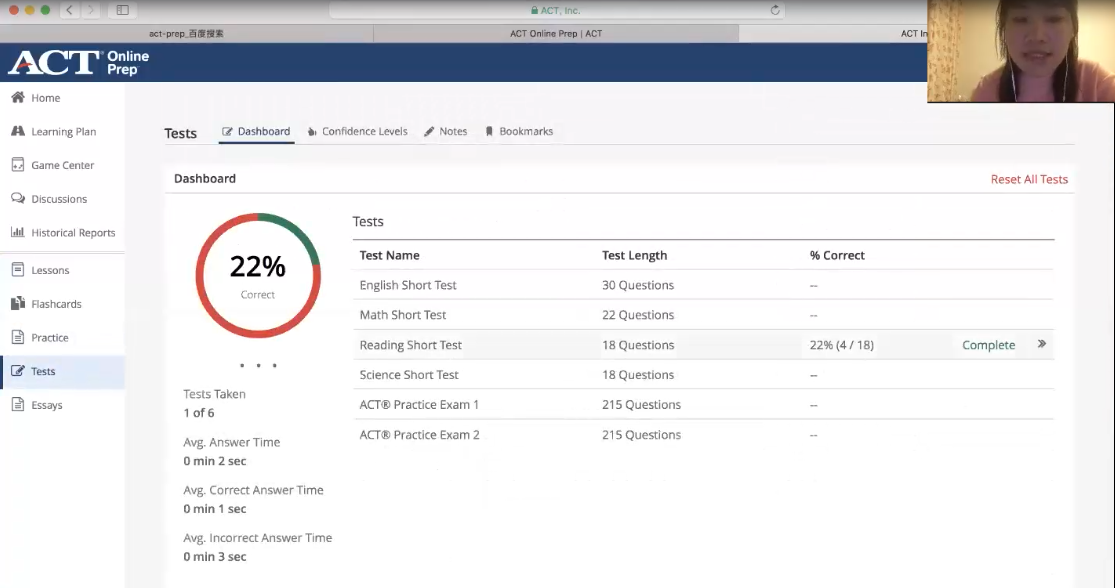The image size is (1115, 588).
Task: Open the Dashboard tab
Action: point(256,132)
